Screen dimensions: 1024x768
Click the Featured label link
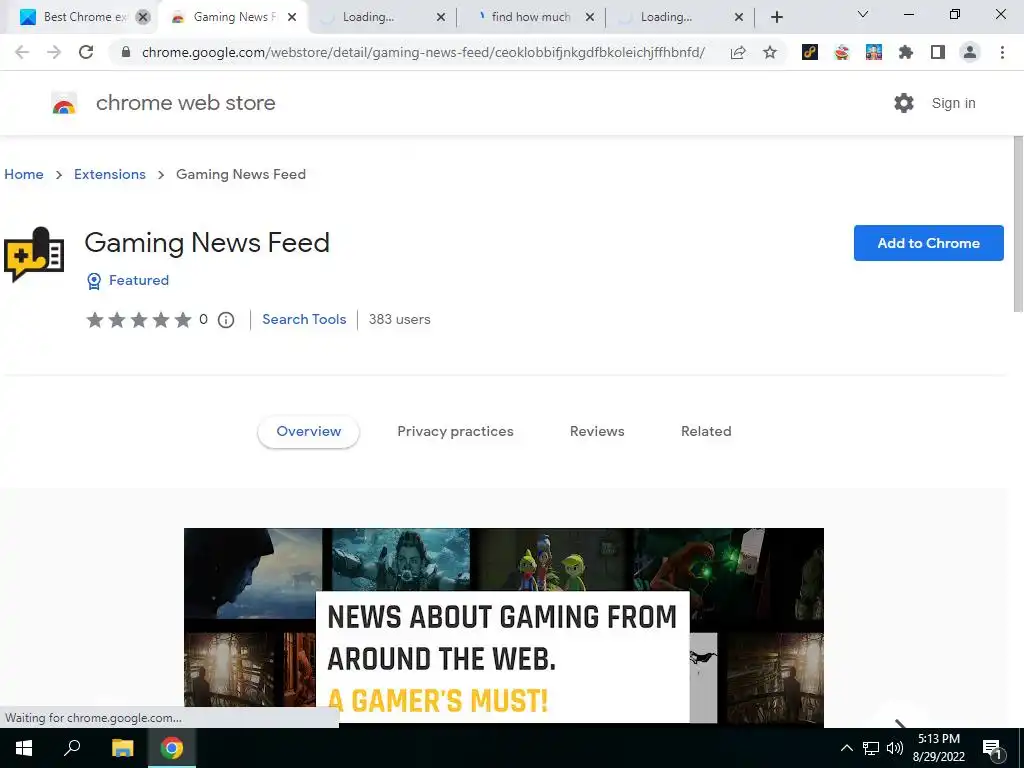pyautogui.click(x=139, y=281)
